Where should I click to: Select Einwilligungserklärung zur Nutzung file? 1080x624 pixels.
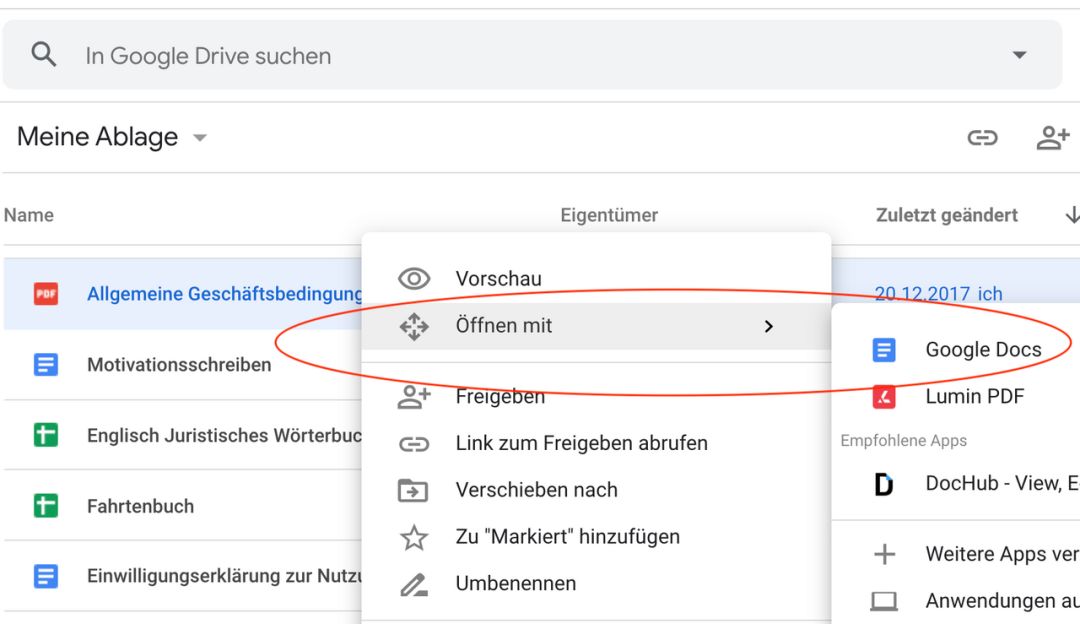tap(225, 576)
